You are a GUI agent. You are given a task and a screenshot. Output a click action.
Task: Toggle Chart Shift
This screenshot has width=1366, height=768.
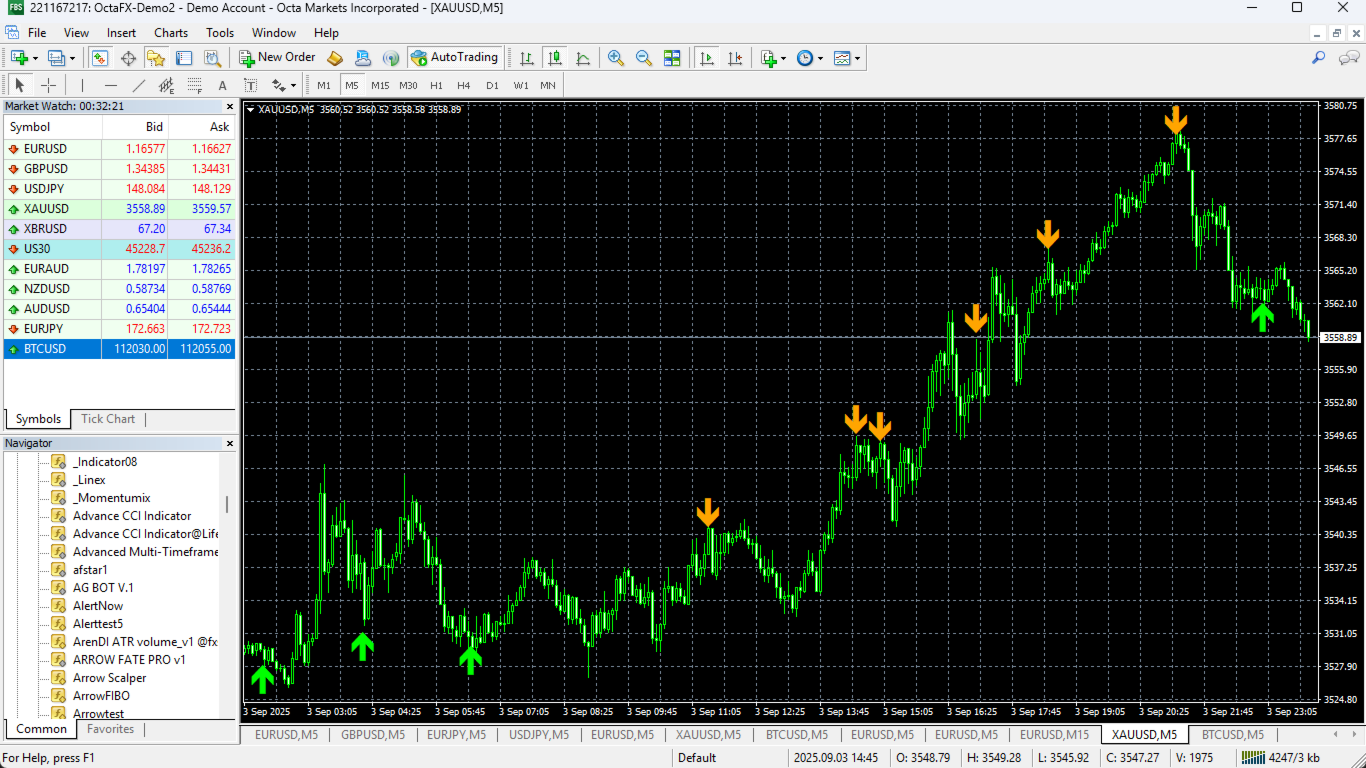coord(735,58)
